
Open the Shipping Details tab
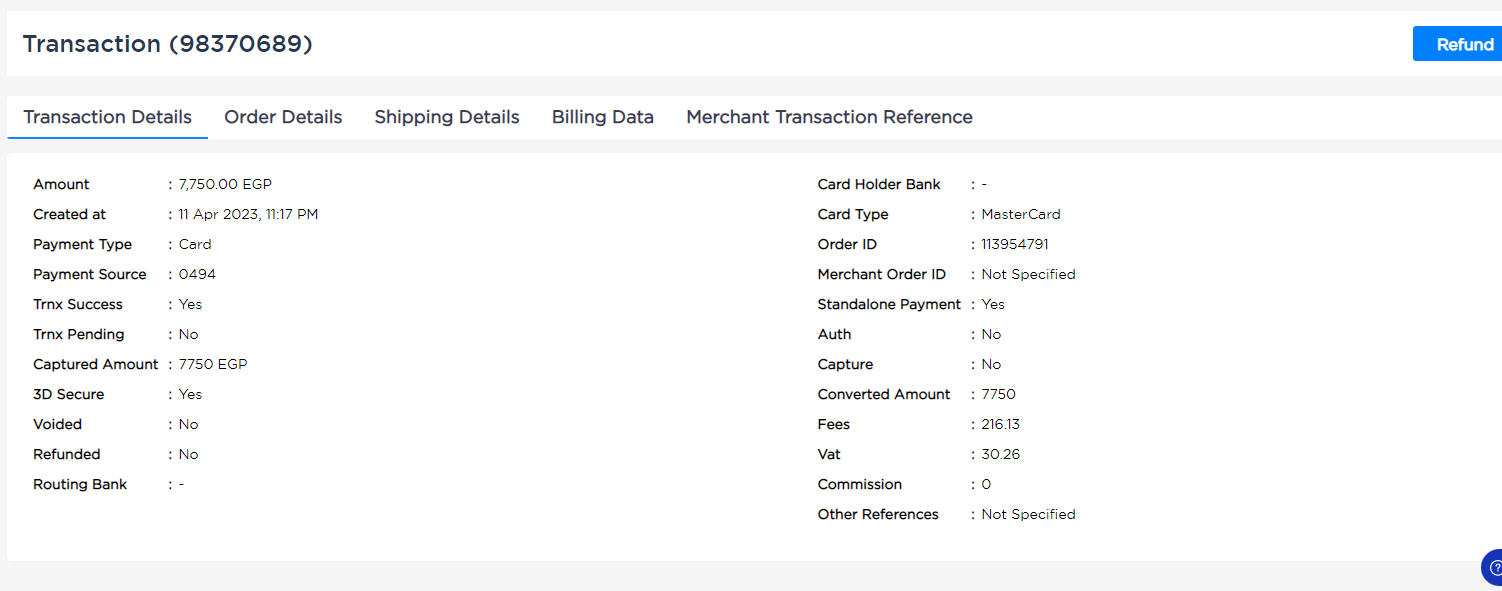pos(447,117)
